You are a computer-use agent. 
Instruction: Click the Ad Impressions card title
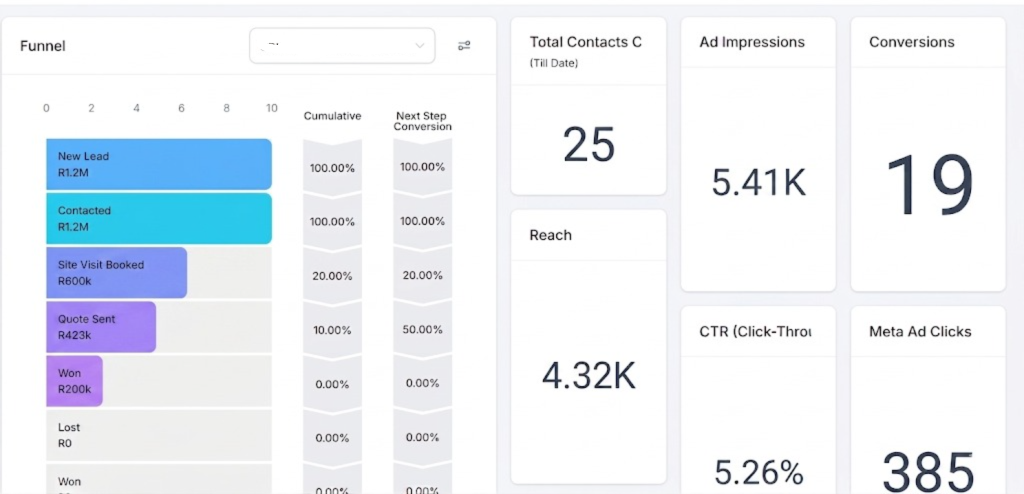[752, 42]
